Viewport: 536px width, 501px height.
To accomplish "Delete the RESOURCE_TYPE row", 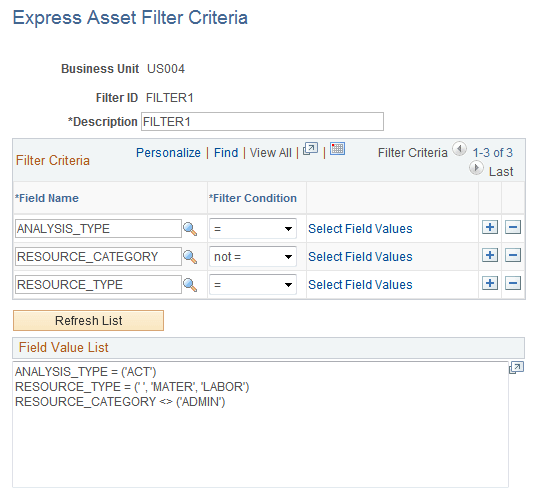I will tap(513, 283).
